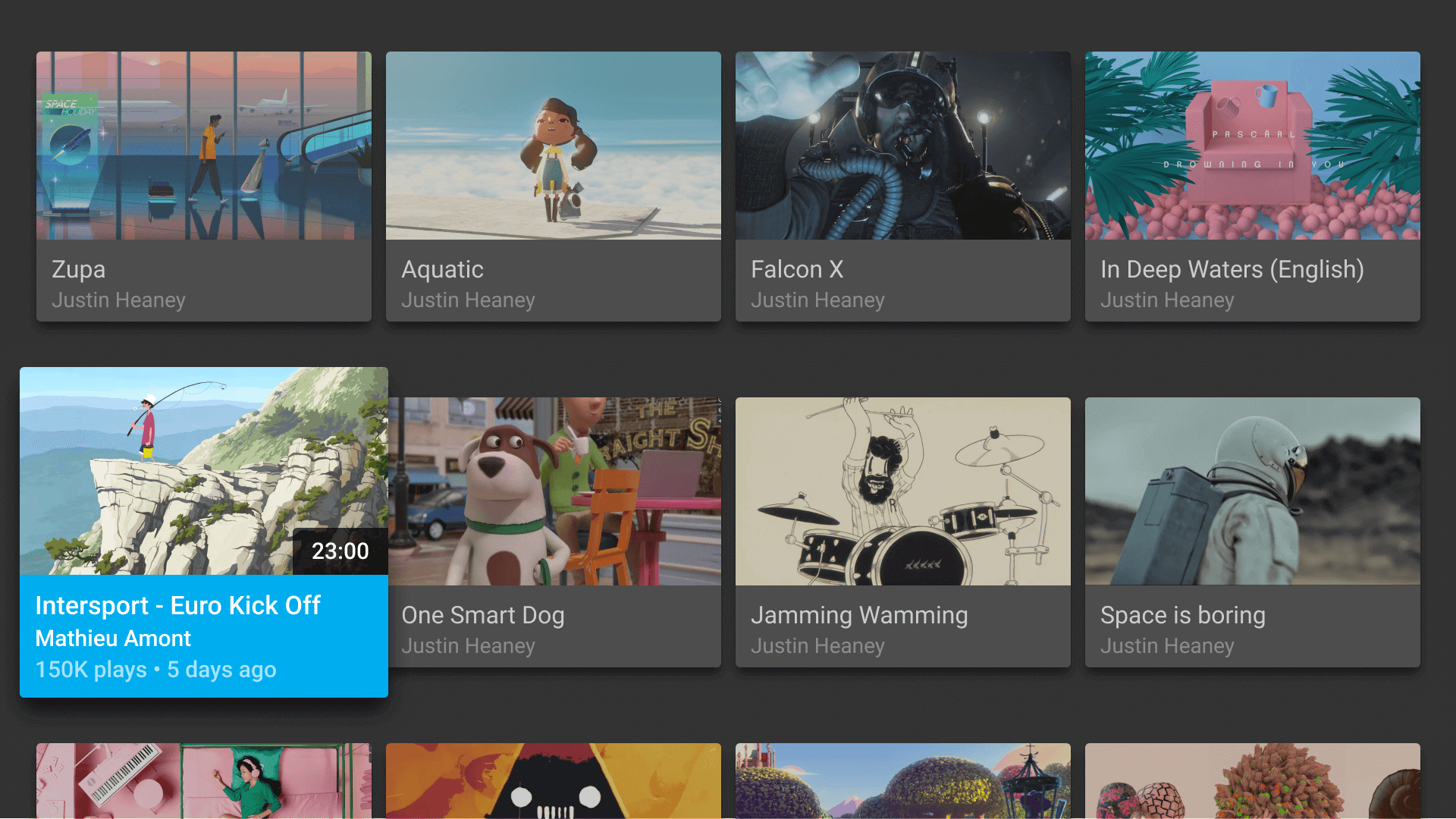The width and height of the screenshot is (1456, 819).
Task: Open the flower garden carousel video thumbnail
Action: [903, 781]
